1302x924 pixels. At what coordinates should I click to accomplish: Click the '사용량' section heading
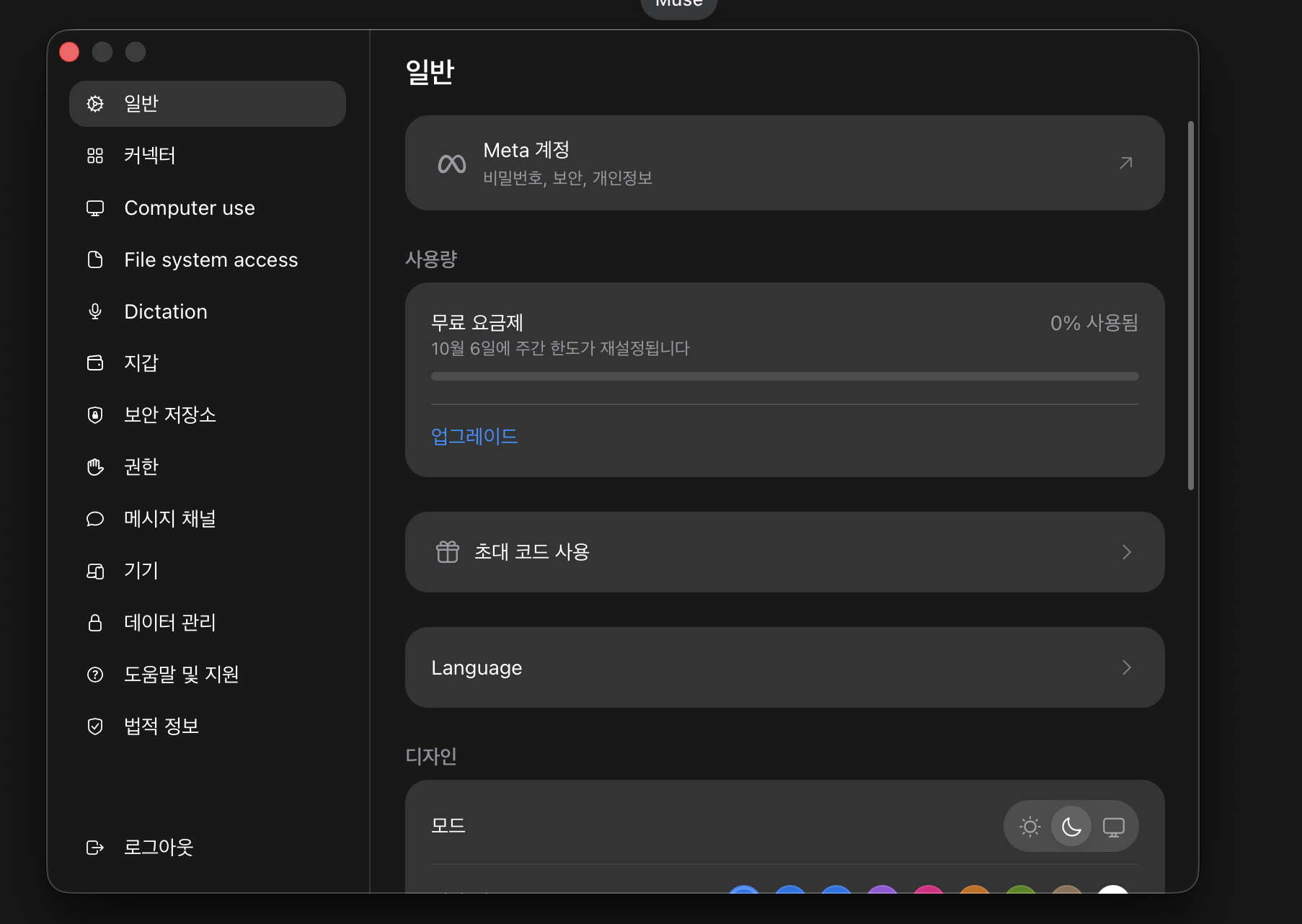click(431, 259)
